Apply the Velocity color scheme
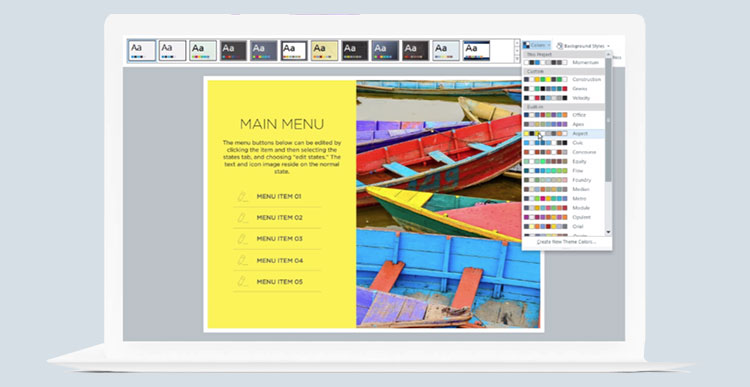Viewport: 750px width, 387px height. 563,98
